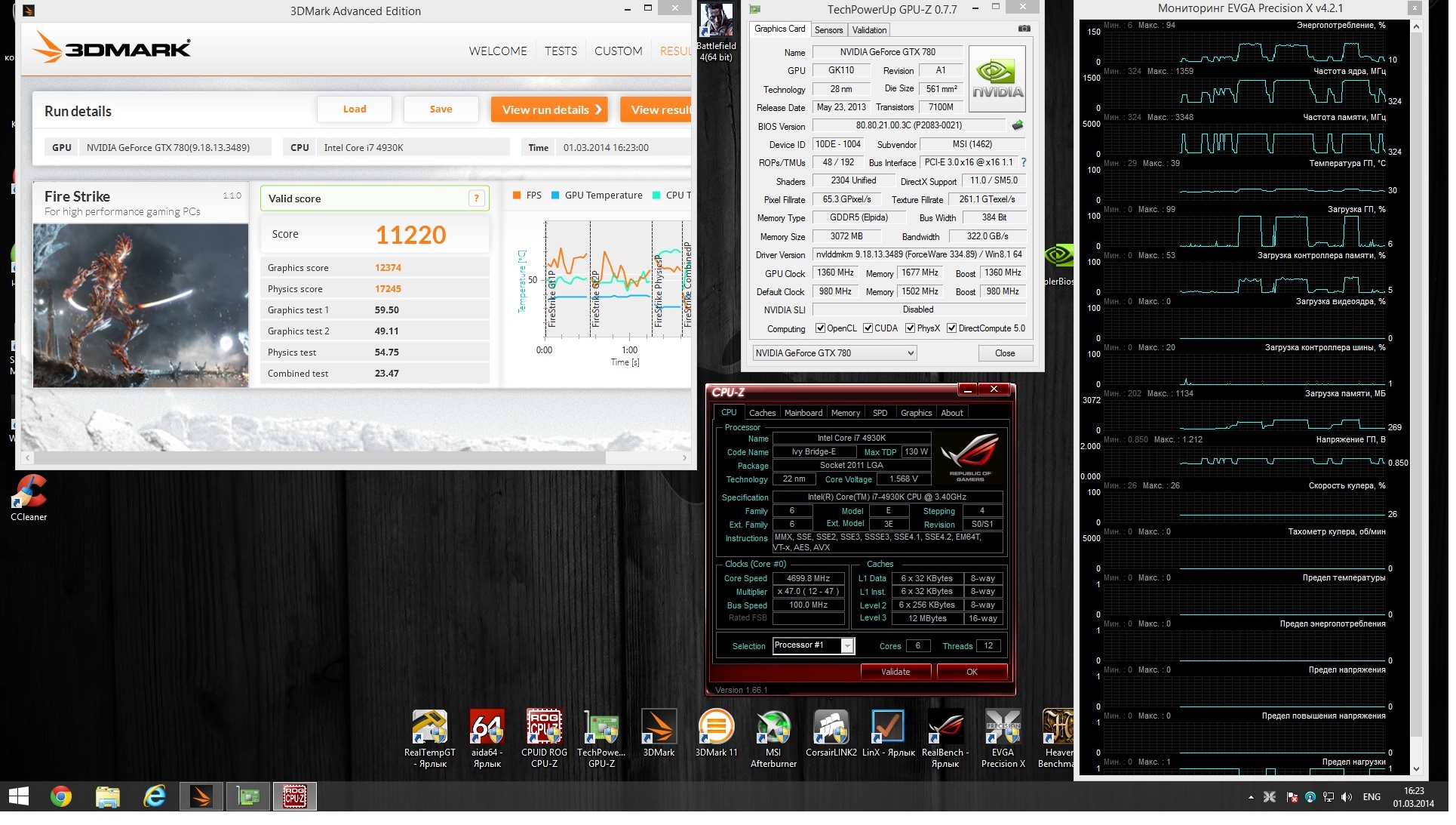The width and height of the screenshot is (1456, 825).
Task: Go to 3DMark WELCOME tab
Action: [x=498, y=51]
